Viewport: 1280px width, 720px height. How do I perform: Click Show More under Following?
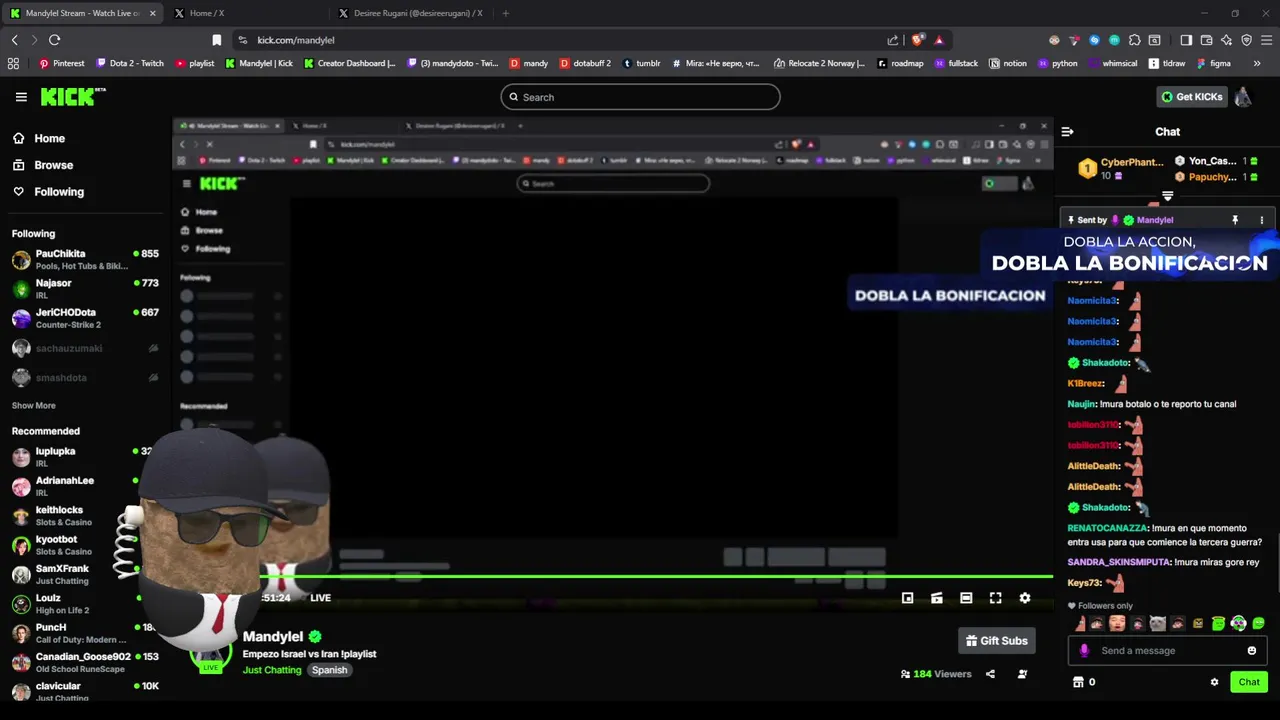click(x=34, y=406)
